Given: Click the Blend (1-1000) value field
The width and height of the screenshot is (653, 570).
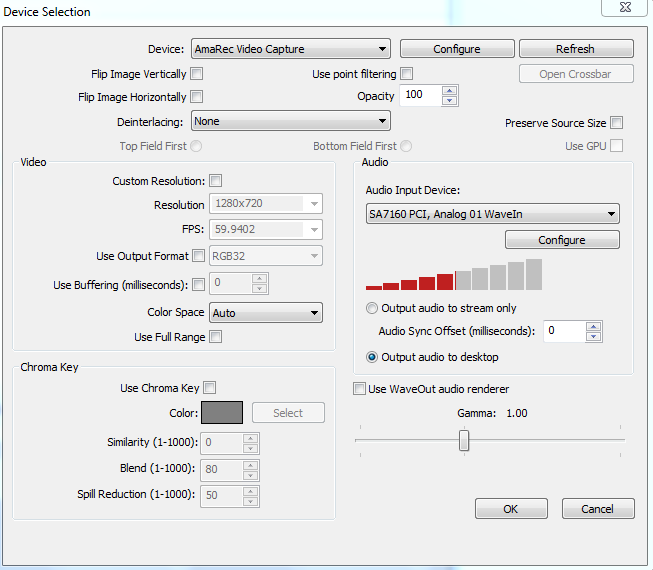Looking at the screenshot, I should tap(221, 470).
